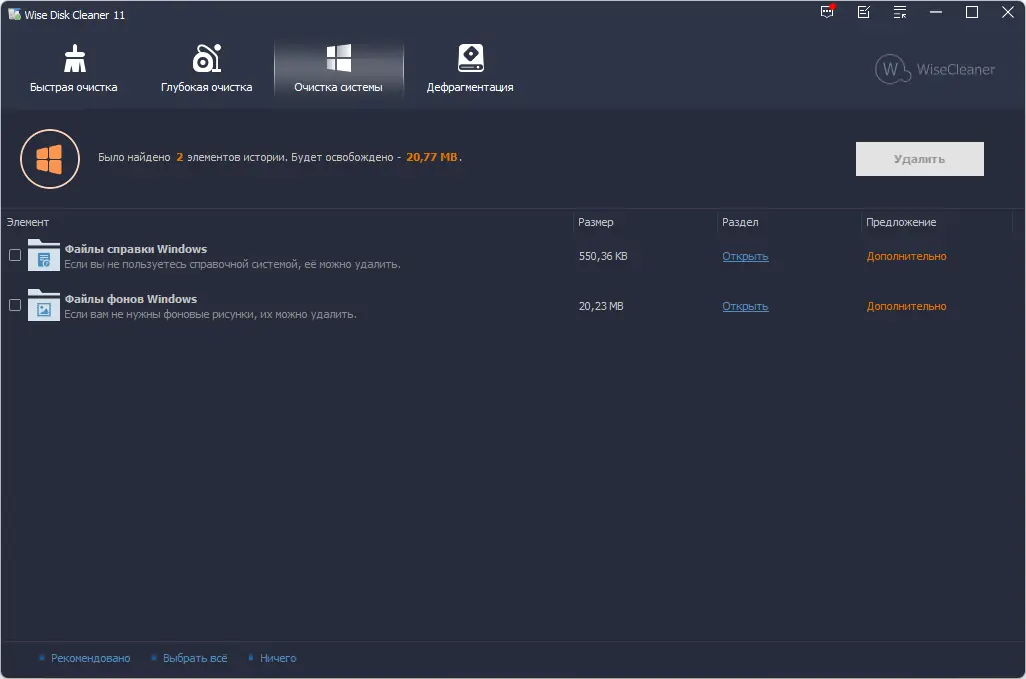Viewport: 1026px width, 679px height.
Task: Open the Дефрагментация tab
Action: tap(470, 69)
